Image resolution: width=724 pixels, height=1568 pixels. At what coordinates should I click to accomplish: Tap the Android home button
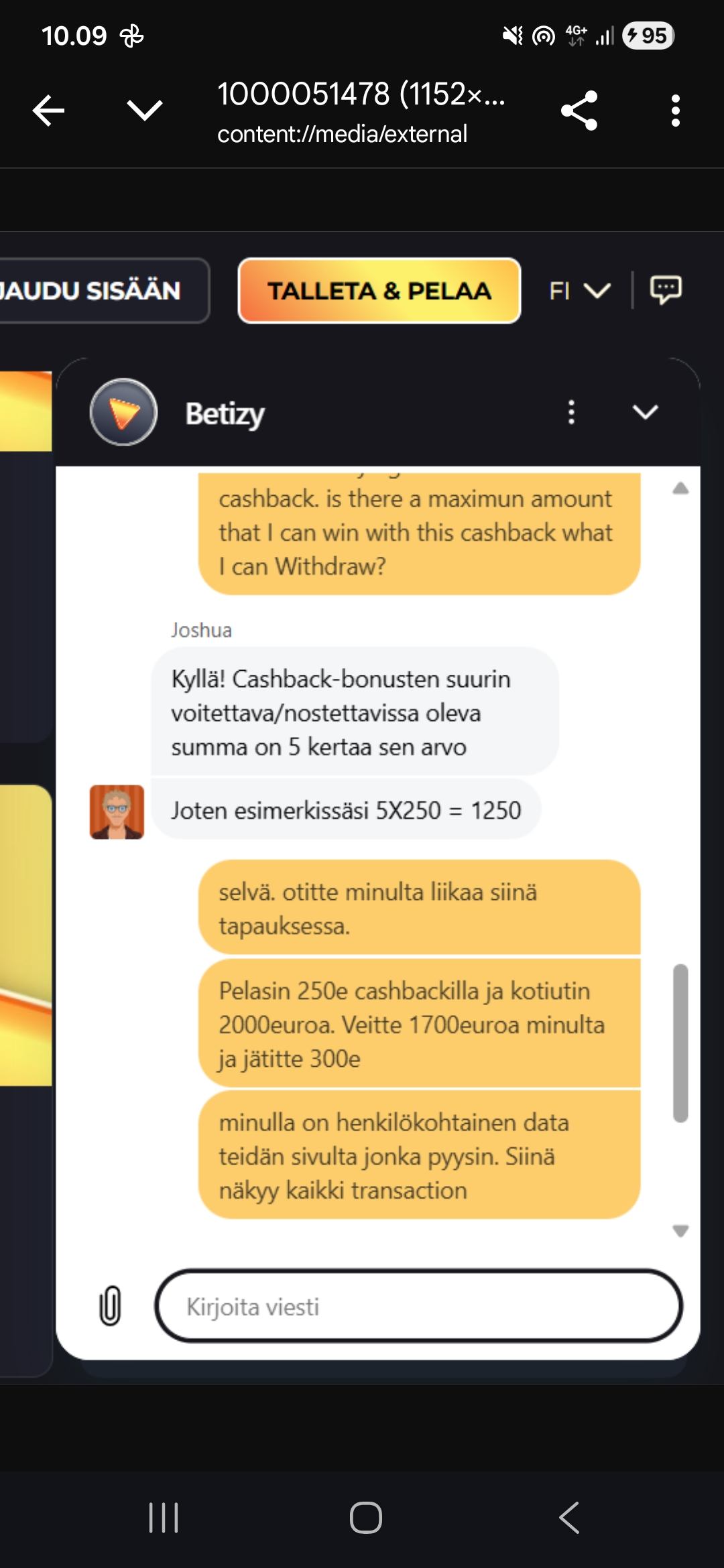click(x=366, y=1518)
